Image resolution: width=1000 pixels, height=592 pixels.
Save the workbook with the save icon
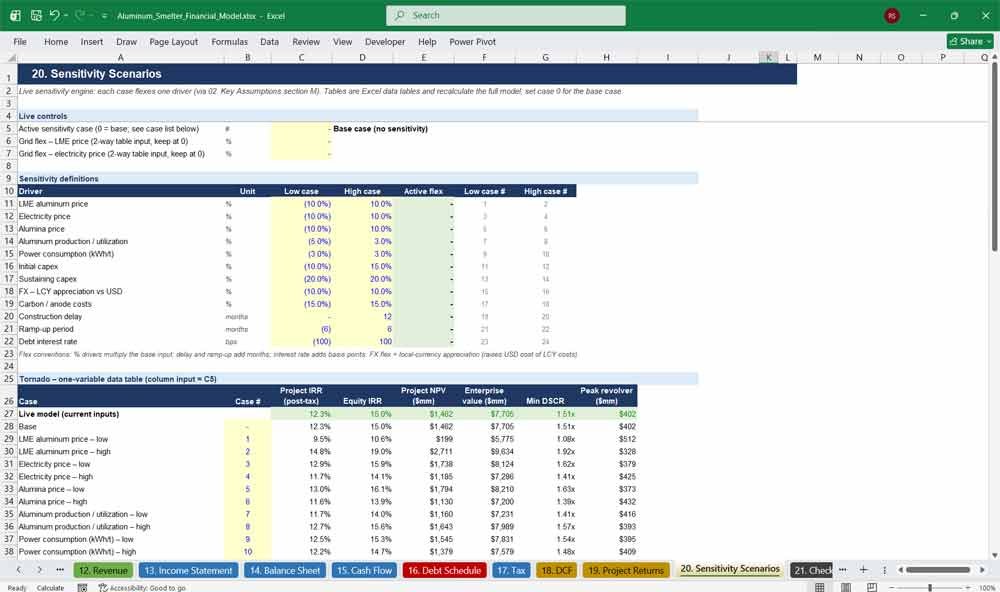point(36,15)
